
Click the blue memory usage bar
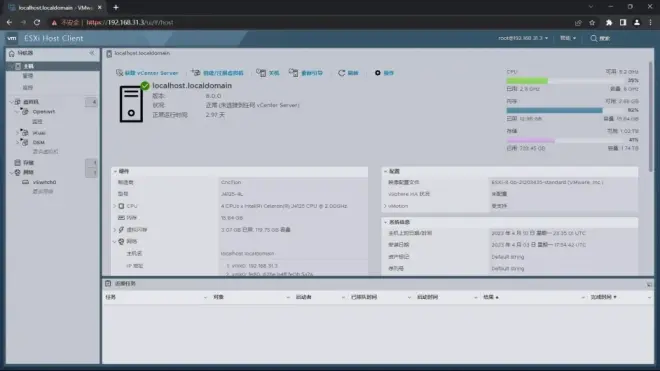(x=554, y=110)
